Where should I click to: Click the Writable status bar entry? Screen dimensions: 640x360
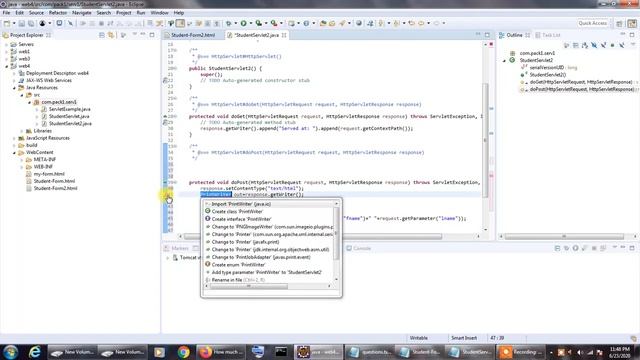418,338
